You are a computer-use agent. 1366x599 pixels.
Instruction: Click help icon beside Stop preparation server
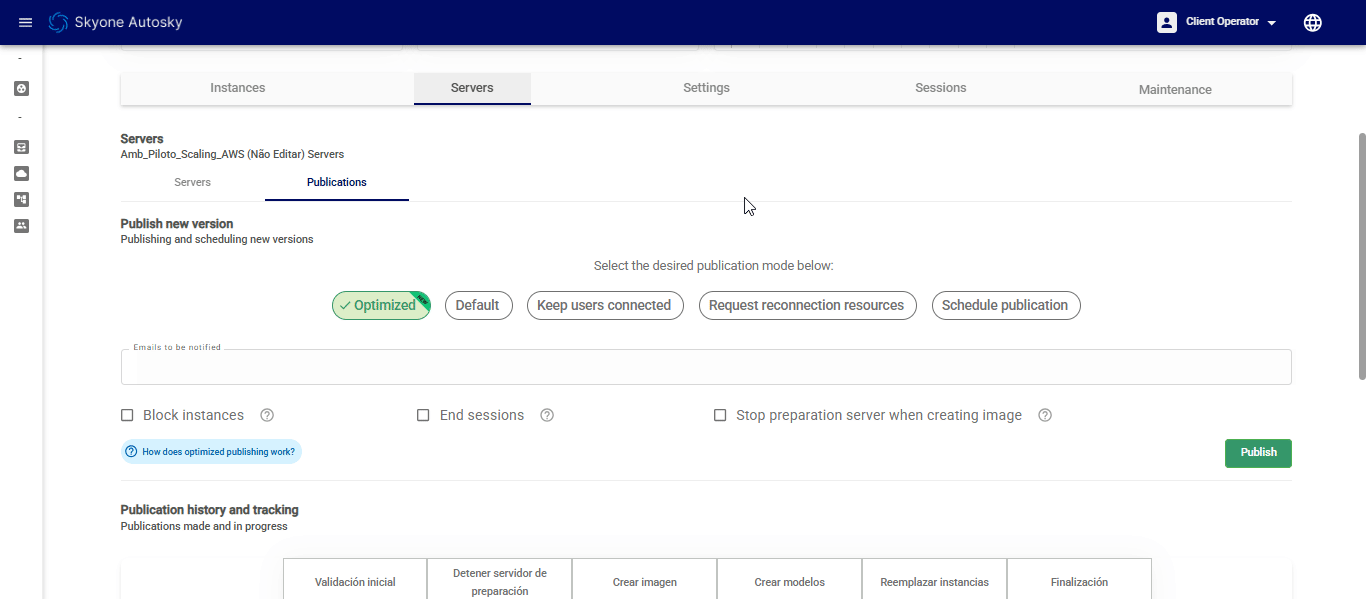1045,415
